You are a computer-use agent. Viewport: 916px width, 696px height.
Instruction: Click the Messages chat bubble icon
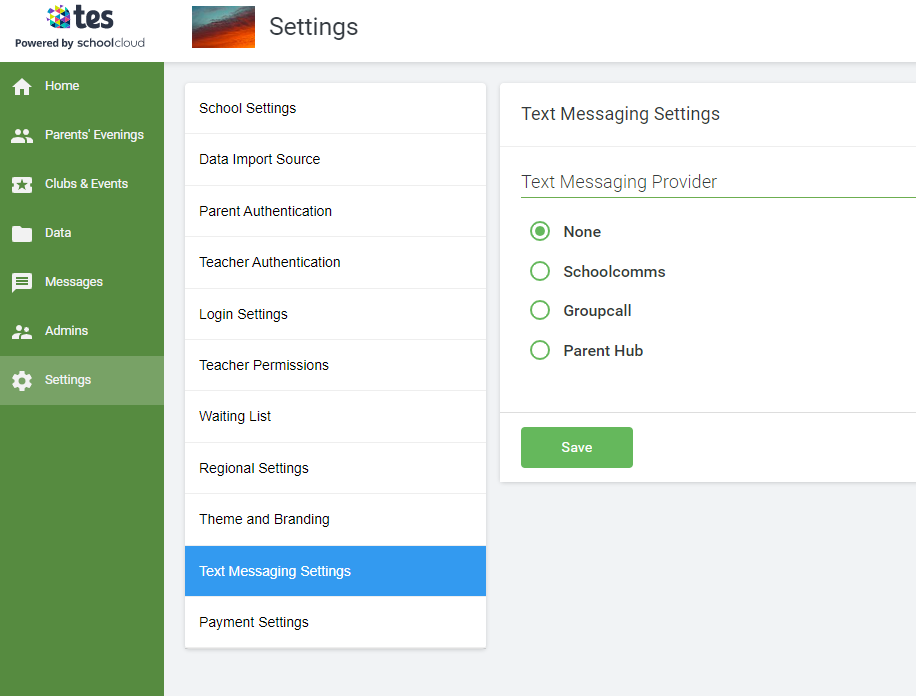(x=22, y=283)
